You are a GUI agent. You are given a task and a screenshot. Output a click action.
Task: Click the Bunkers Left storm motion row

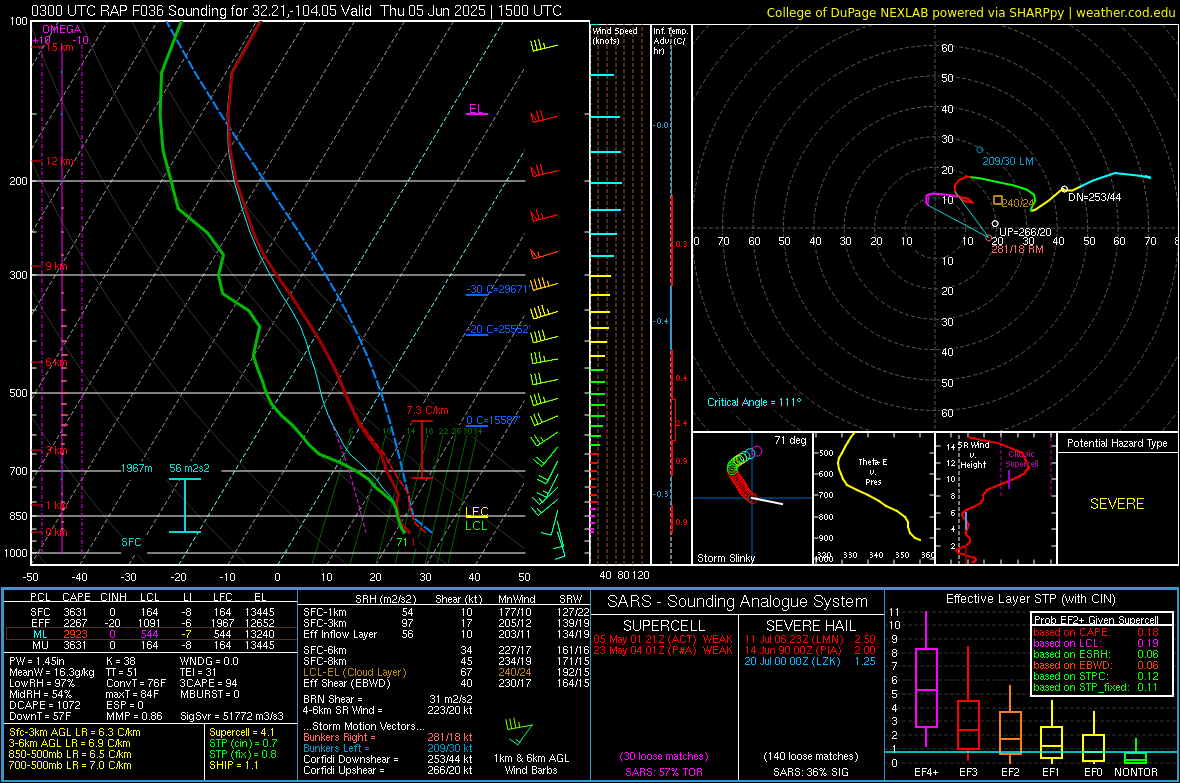388,748
